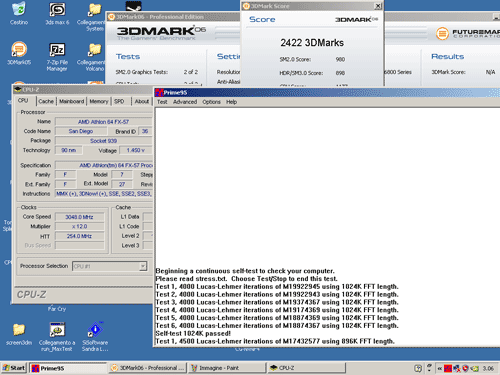Open the Advanced menu in Prime95
500x375 pixels.
click(185, 102)
